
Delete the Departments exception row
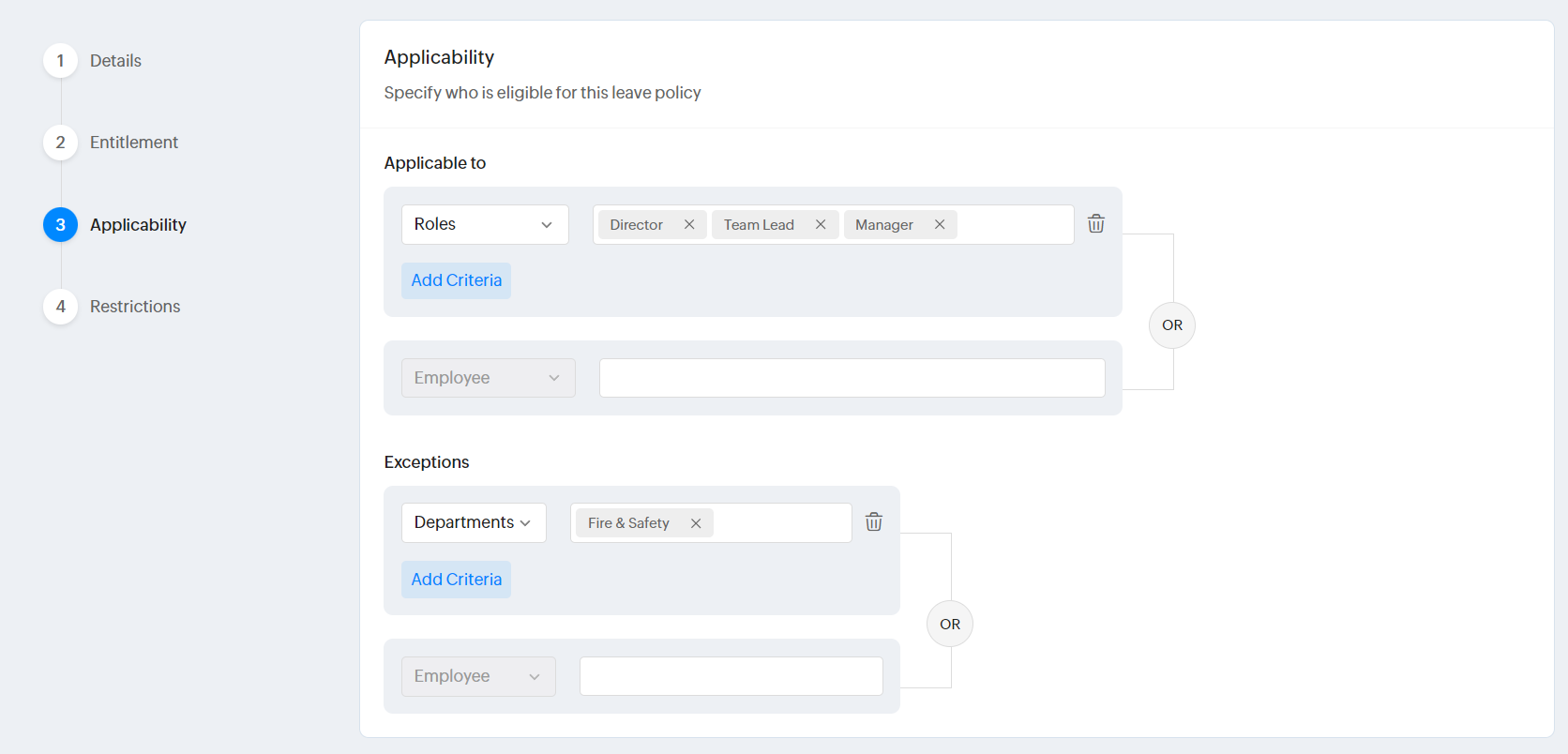click(873, 522)
